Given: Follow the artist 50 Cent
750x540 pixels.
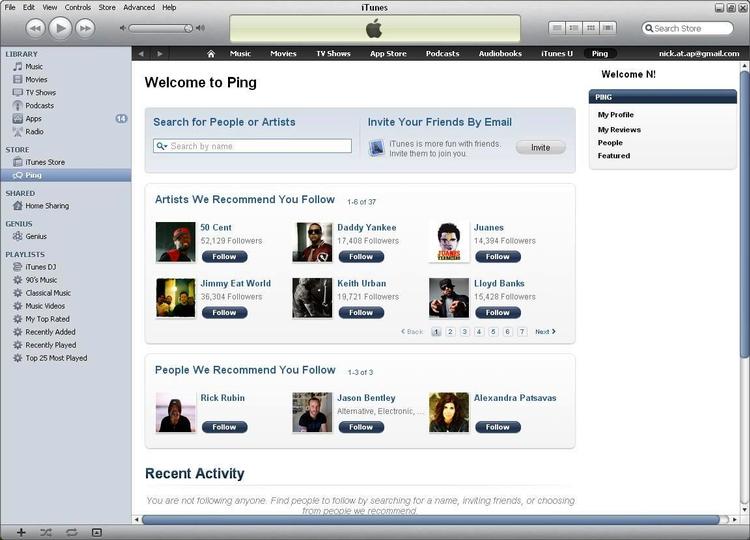Looking at the screenshot, I should 224,257.
